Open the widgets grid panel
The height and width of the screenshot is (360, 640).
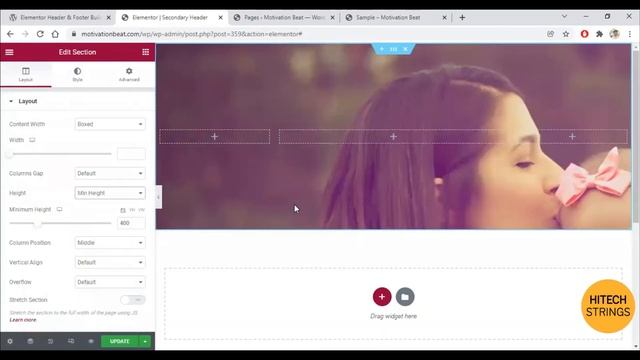click(146, 52)
